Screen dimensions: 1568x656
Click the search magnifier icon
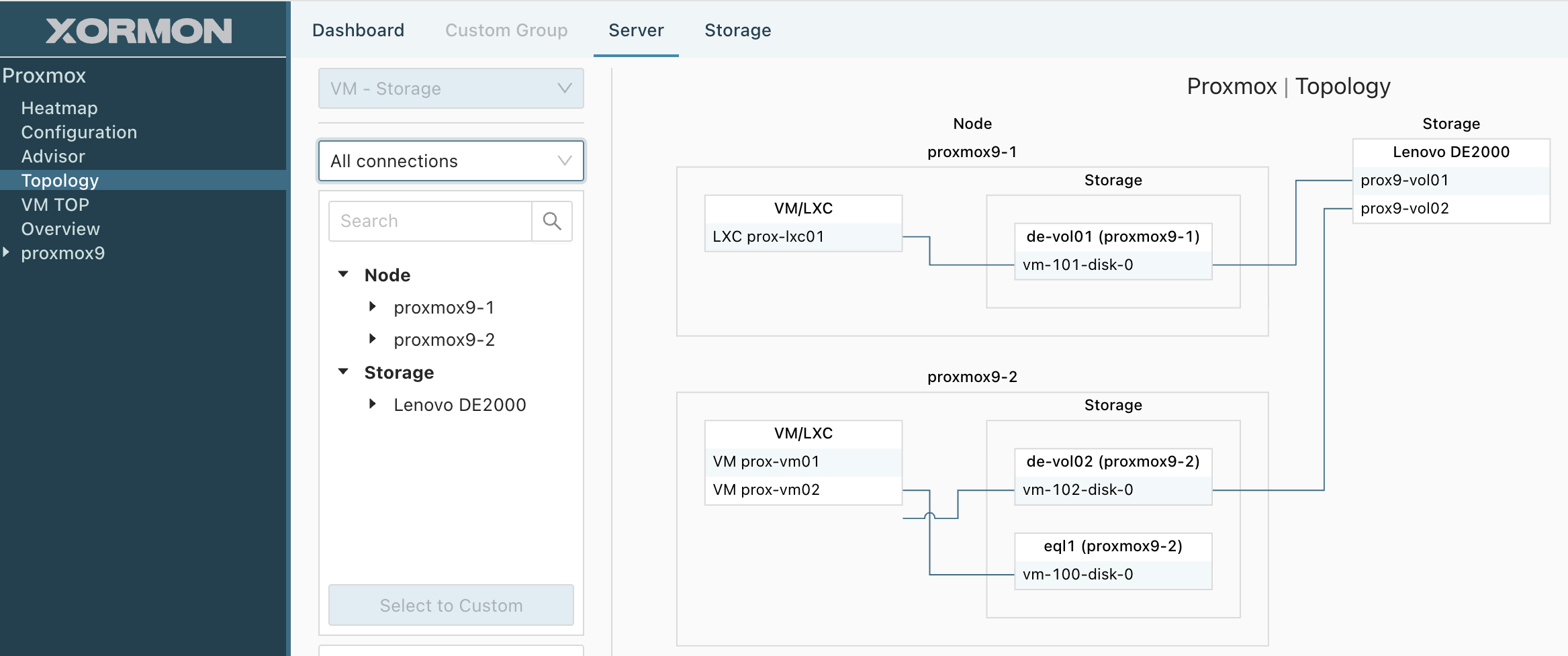coord(551,221)
